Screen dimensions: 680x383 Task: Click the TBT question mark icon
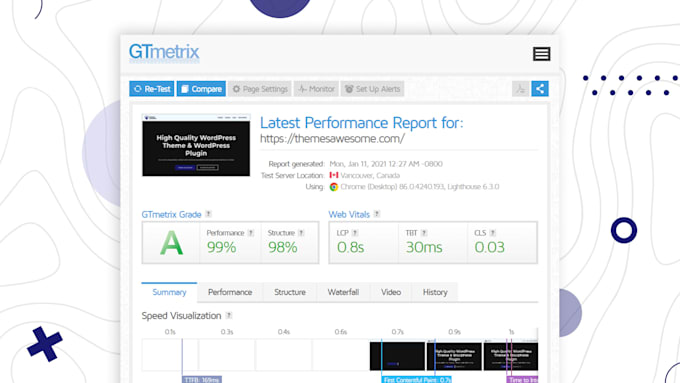[x=424, y=233]
